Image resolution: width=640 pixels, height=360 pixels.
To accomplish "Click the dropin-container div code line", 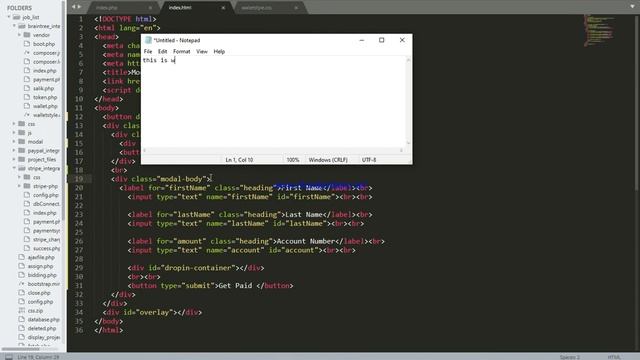I will tap(196, 268).
